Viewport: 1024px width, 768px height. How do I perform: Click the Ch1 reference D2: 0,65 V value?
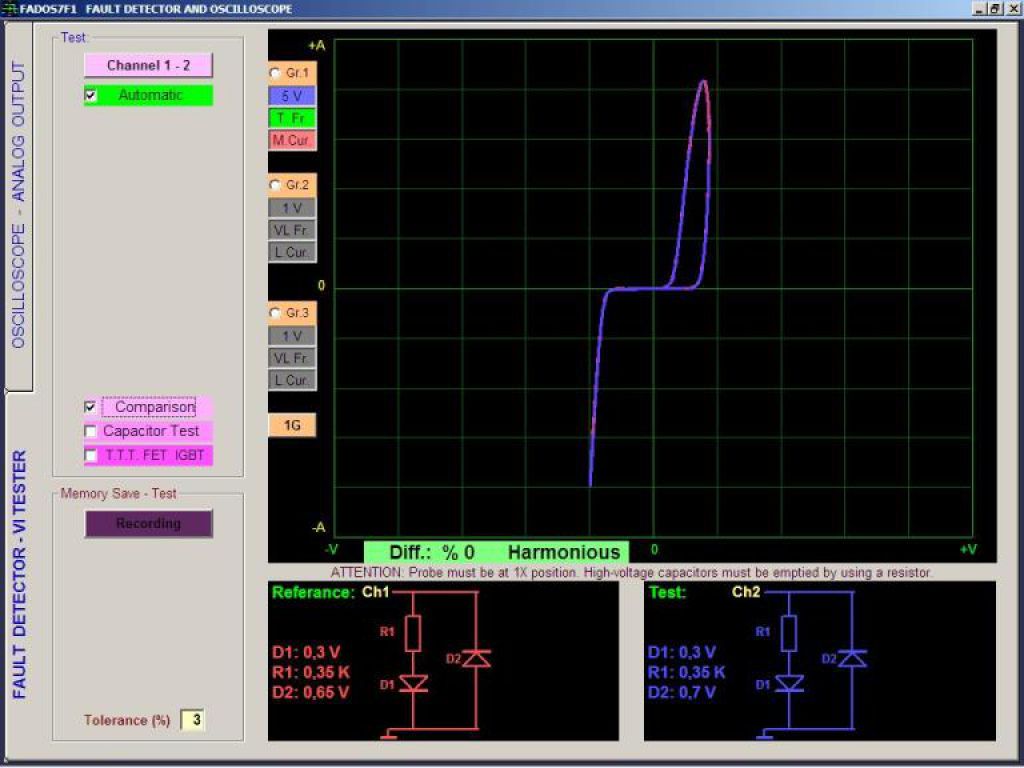pos(310,692)
